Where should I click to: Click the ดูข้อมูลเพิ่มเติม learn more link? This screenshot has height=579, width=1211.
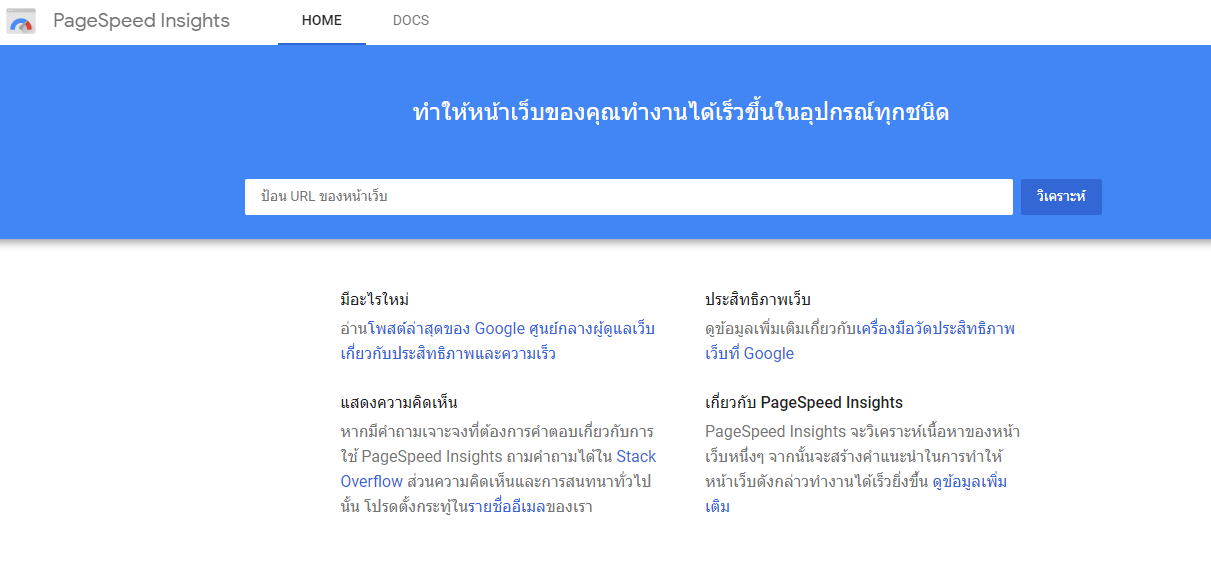click(856, 494)
